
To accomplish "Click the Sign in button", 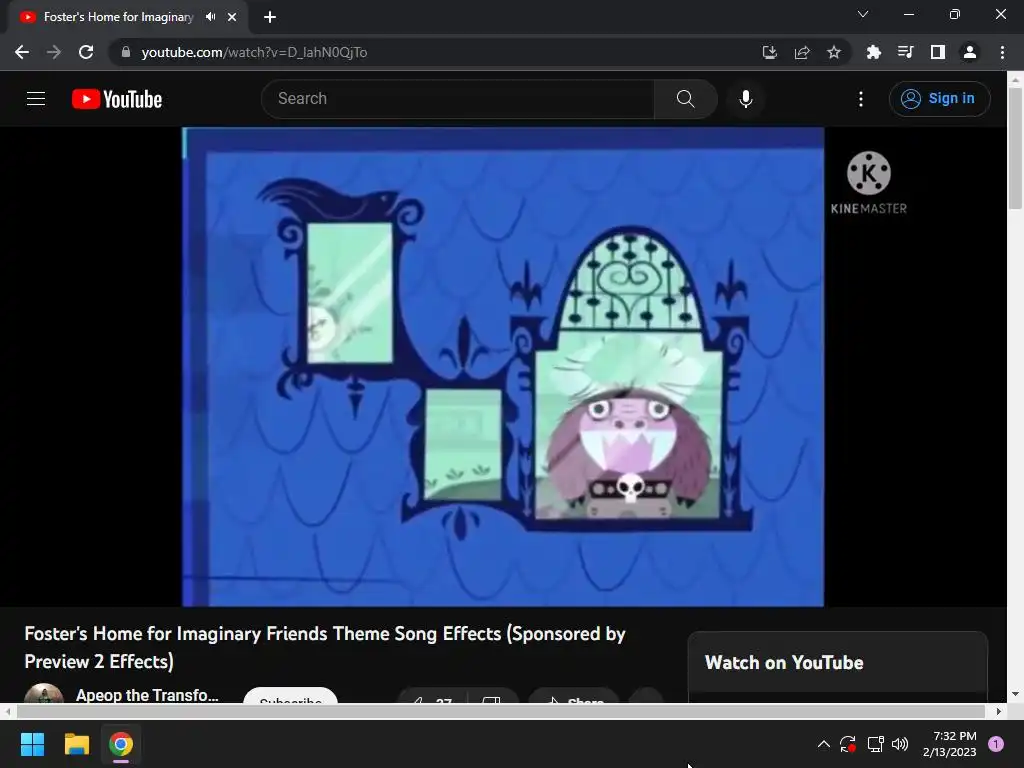I will [x=939, y=99].
